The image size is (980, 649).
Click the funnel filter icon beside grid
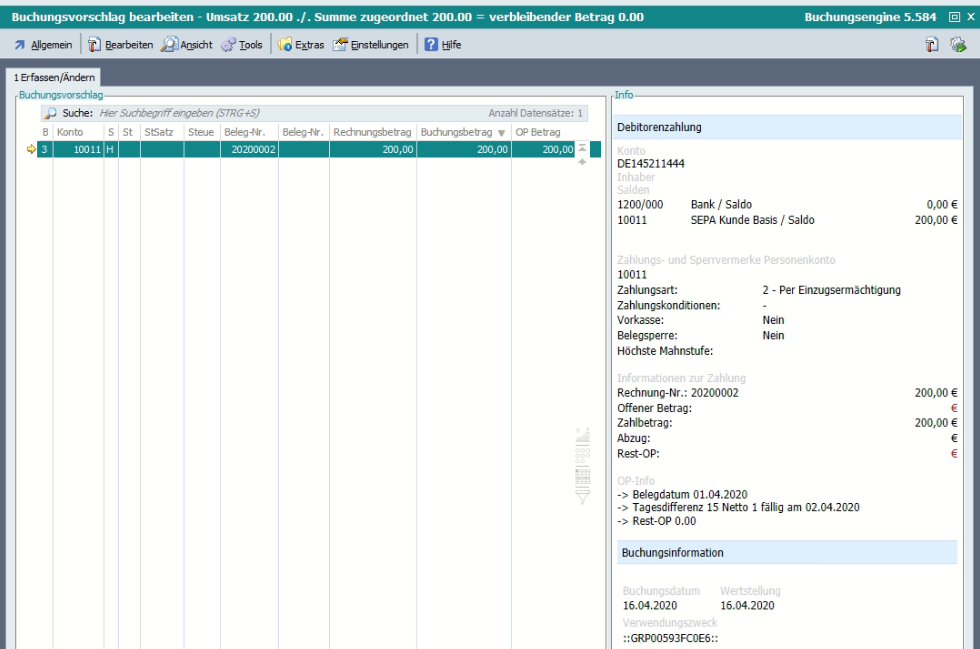583,497
